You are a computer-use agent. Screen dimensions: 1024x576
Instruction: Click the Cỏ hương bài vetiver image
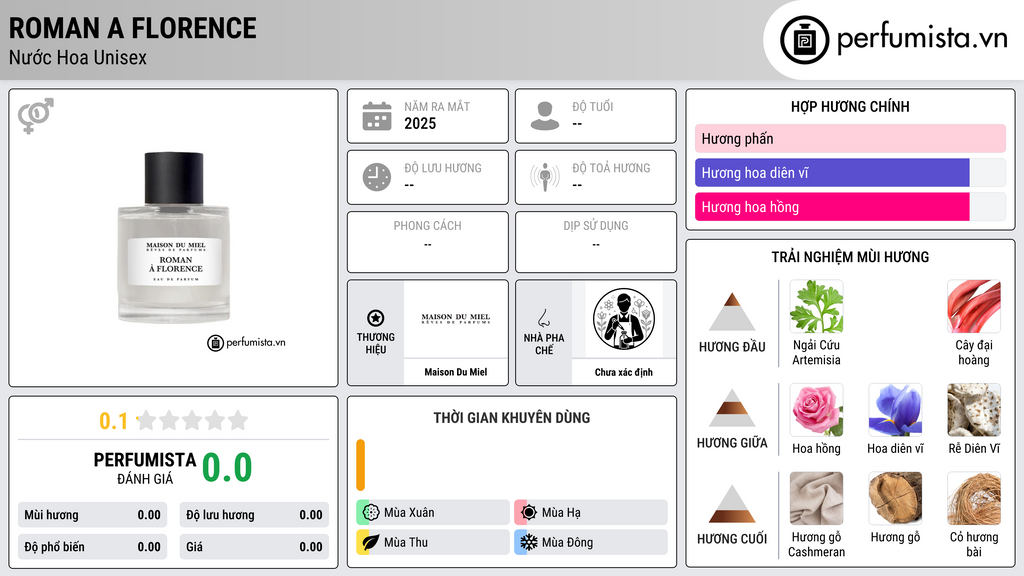click(974, 499)
